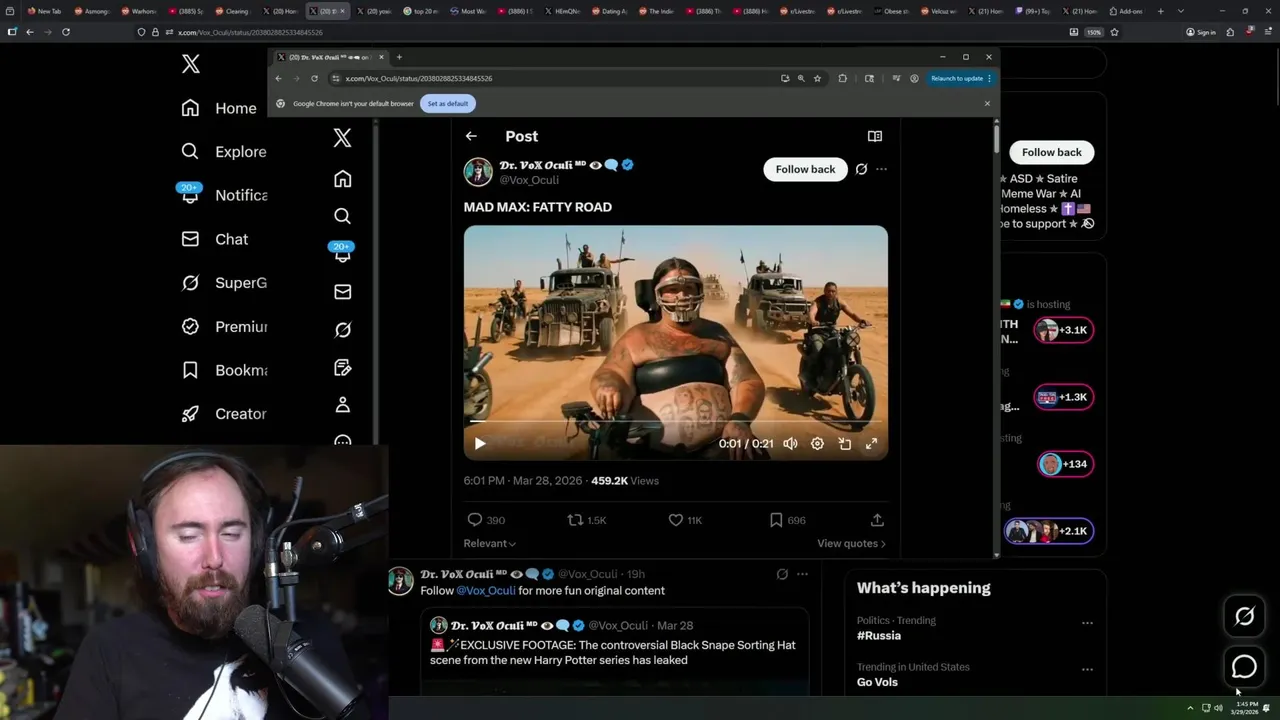Click Follow back in background window
Screen dimensions: 1280x720
pos(1052,152)
